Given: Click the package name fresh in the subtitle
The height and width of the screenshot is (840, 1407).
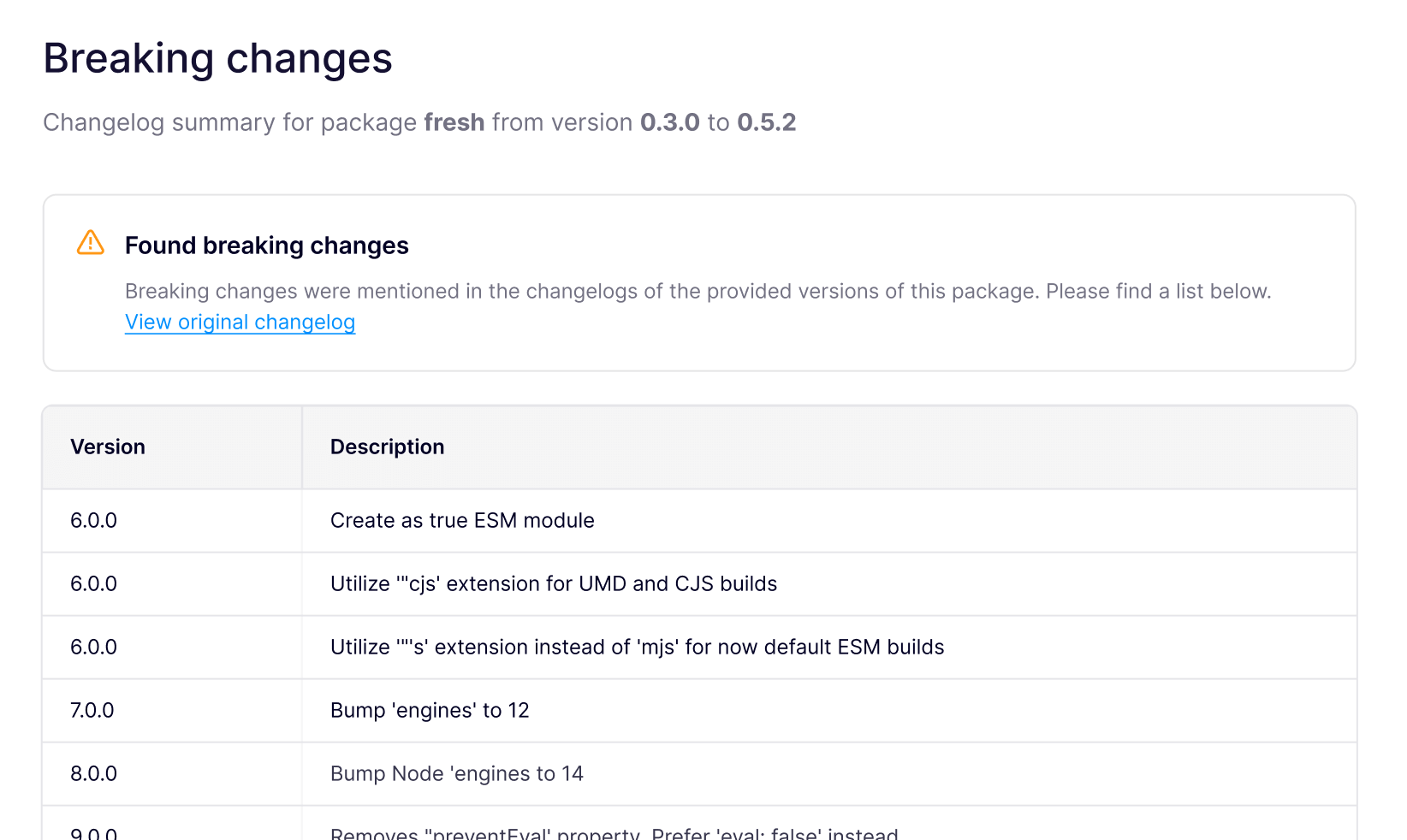Looking at the screenshot, I should 454,122.
